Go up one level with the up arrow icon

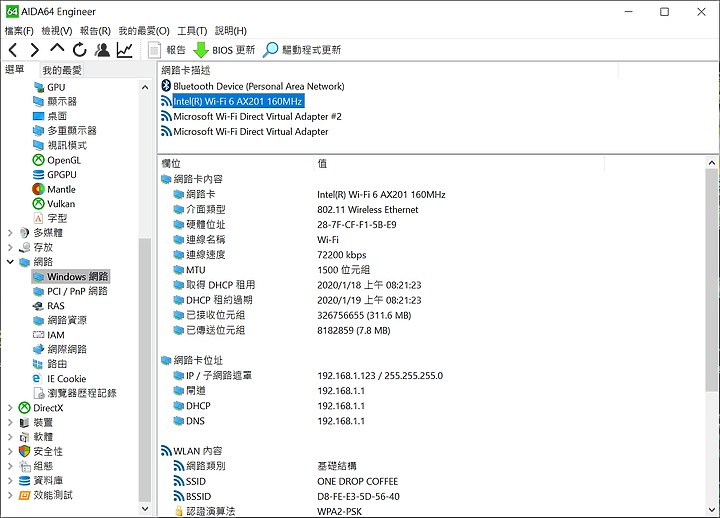tap(57, 48)
